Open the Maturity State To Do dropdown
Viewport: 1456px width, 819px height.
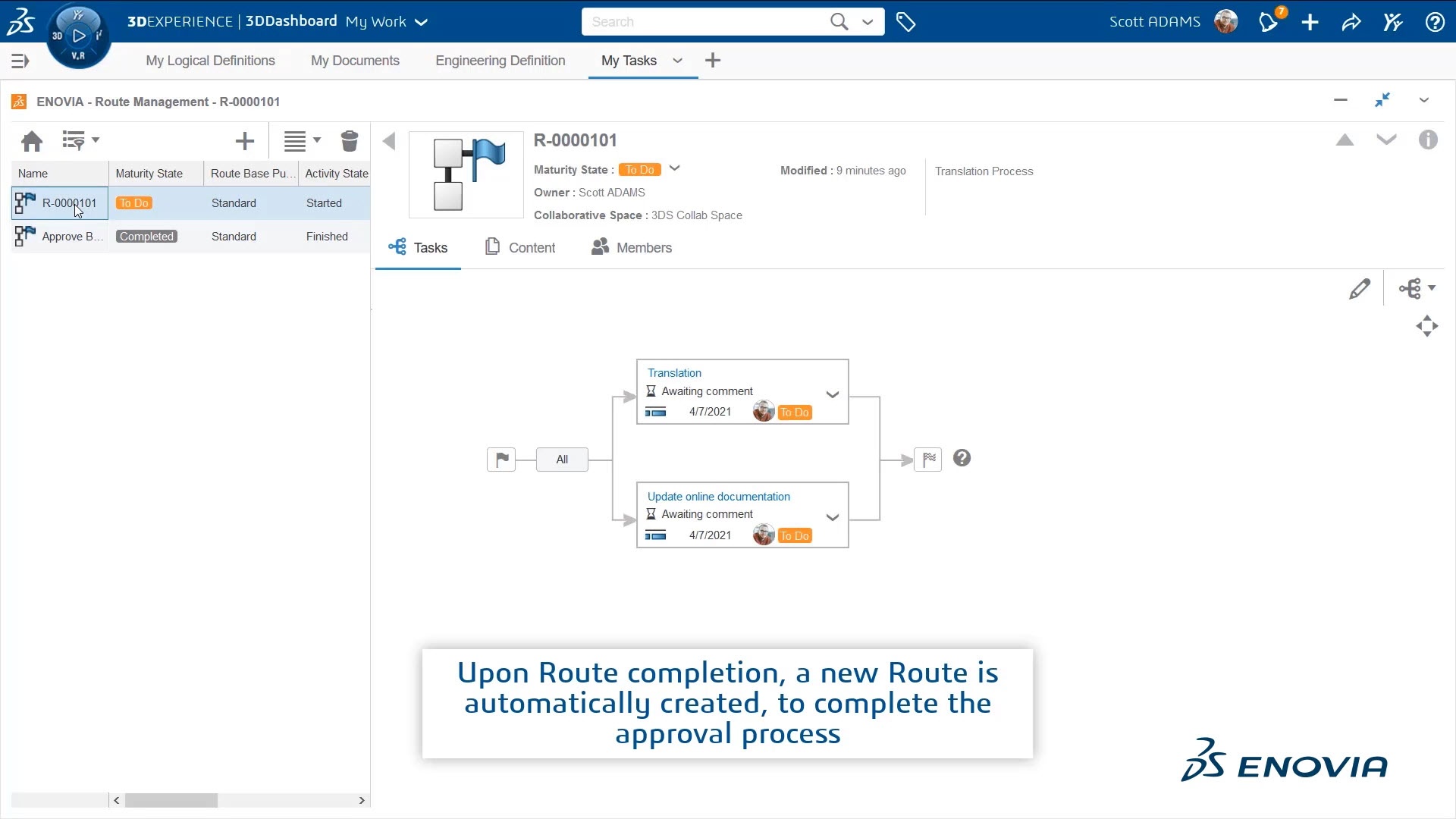click(x=674, y=168)
